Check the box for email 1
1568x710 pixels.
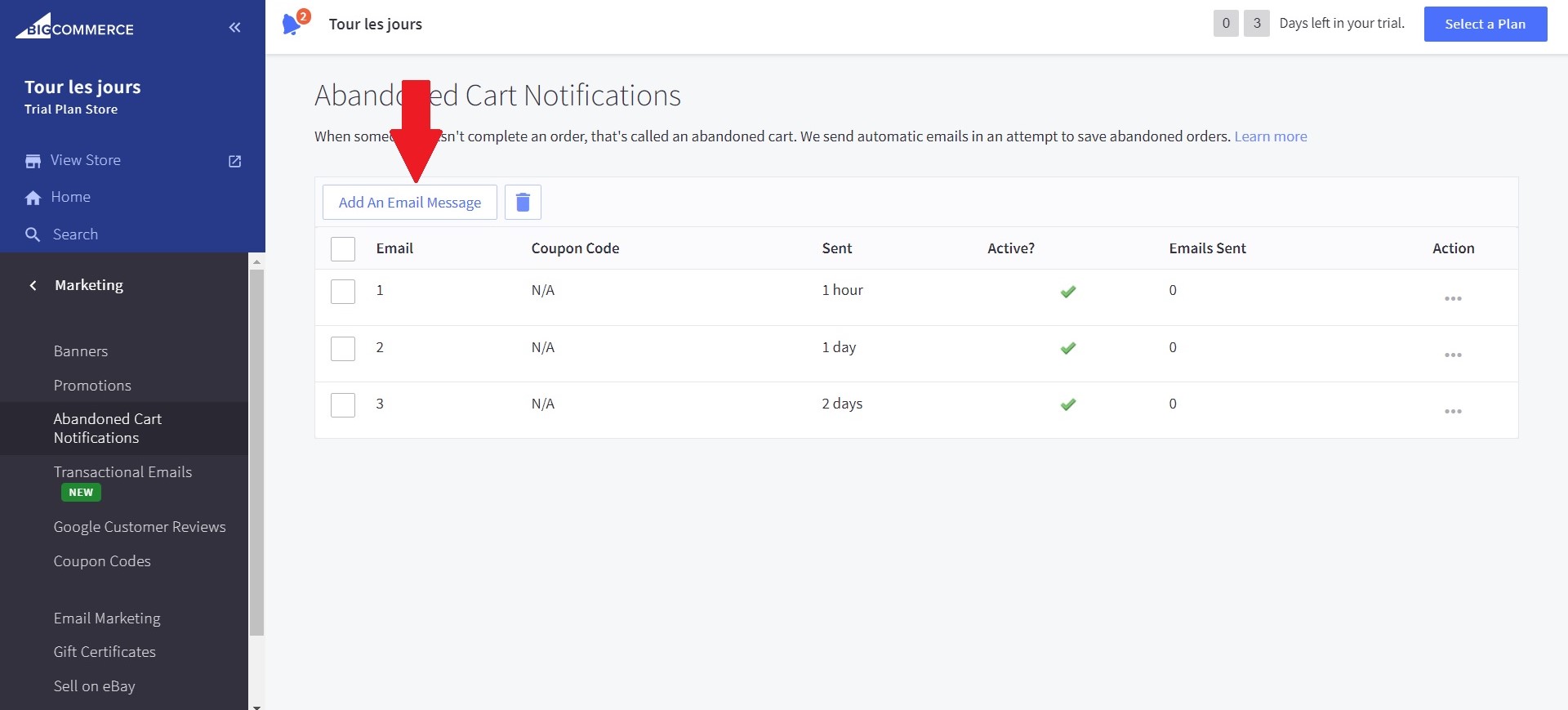343,292
